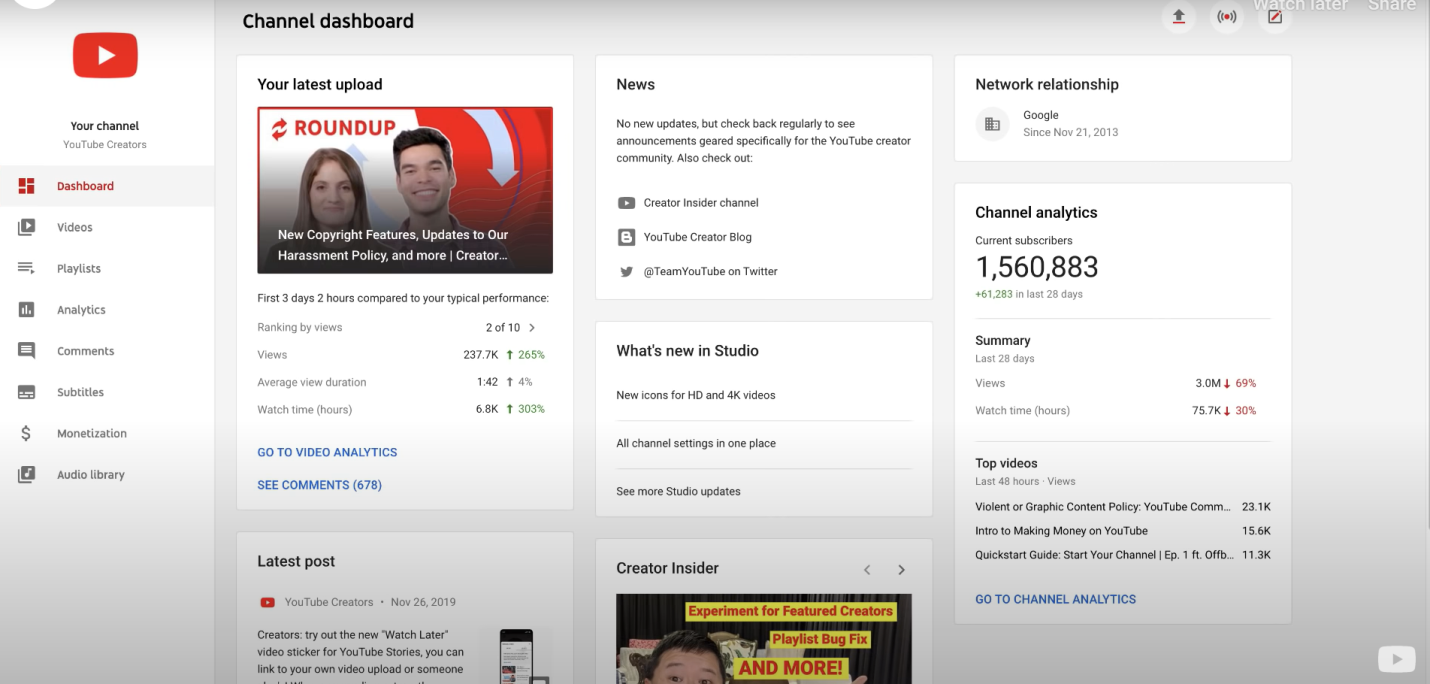The image size is (1430, 684).
Task: Click See more Studio updates
Action: (678, 492)
